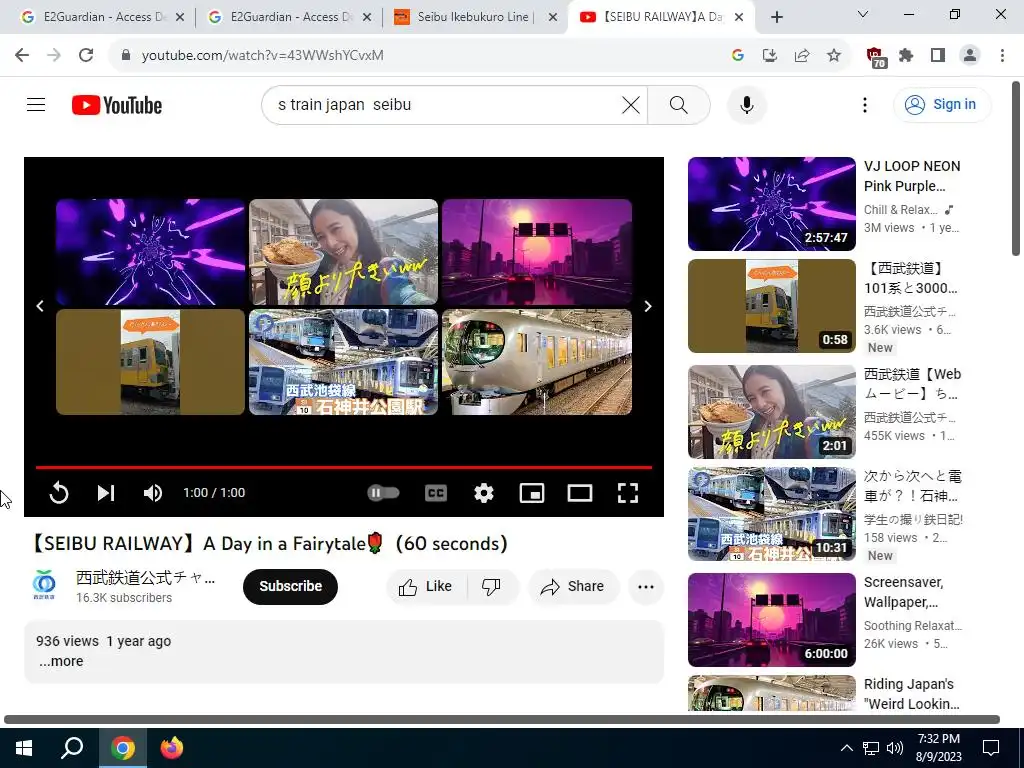Image resolution: width=1024 pixels, height=768 pixels.
Task: Click the search magnifier button
Action: (x=679, y=104)
